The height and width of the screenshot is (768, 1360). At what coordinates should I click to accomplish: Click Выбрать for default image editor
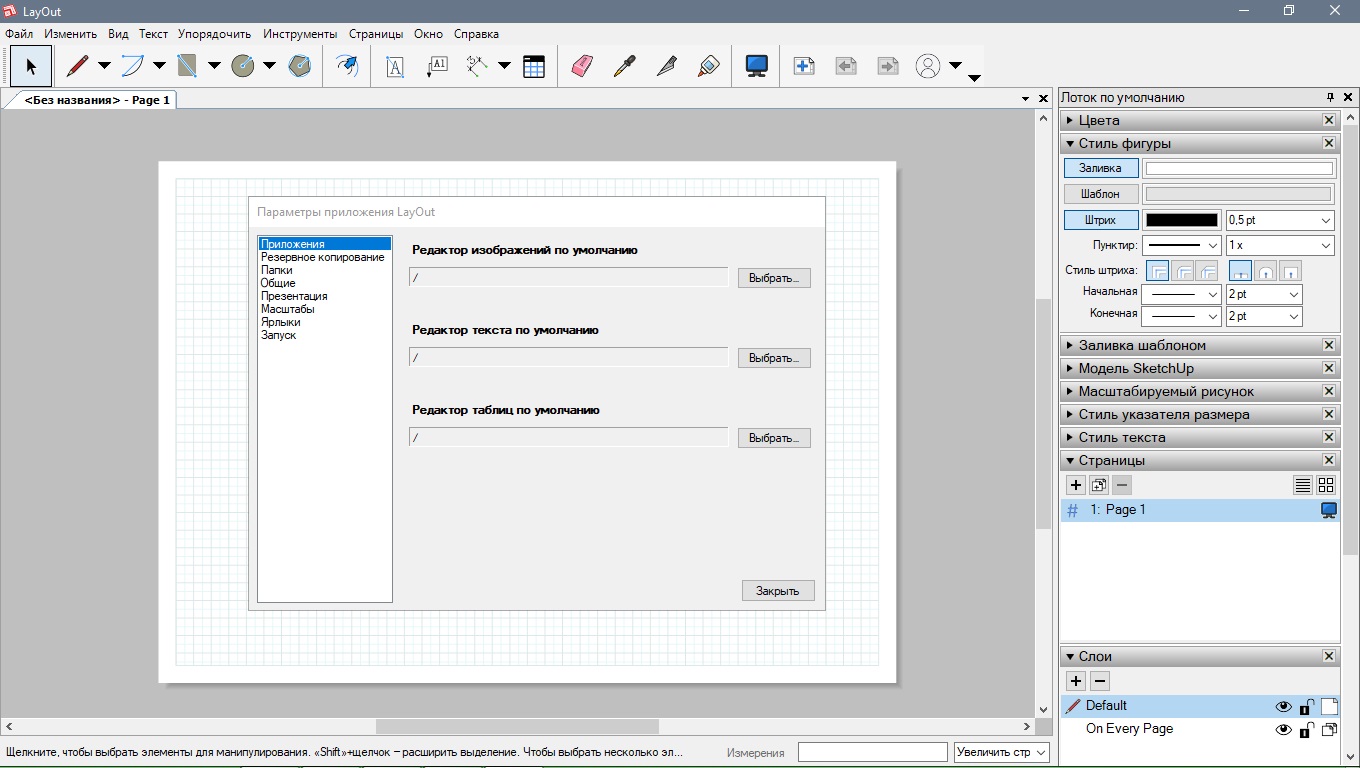pyautogui.click(x=774, y=278)
